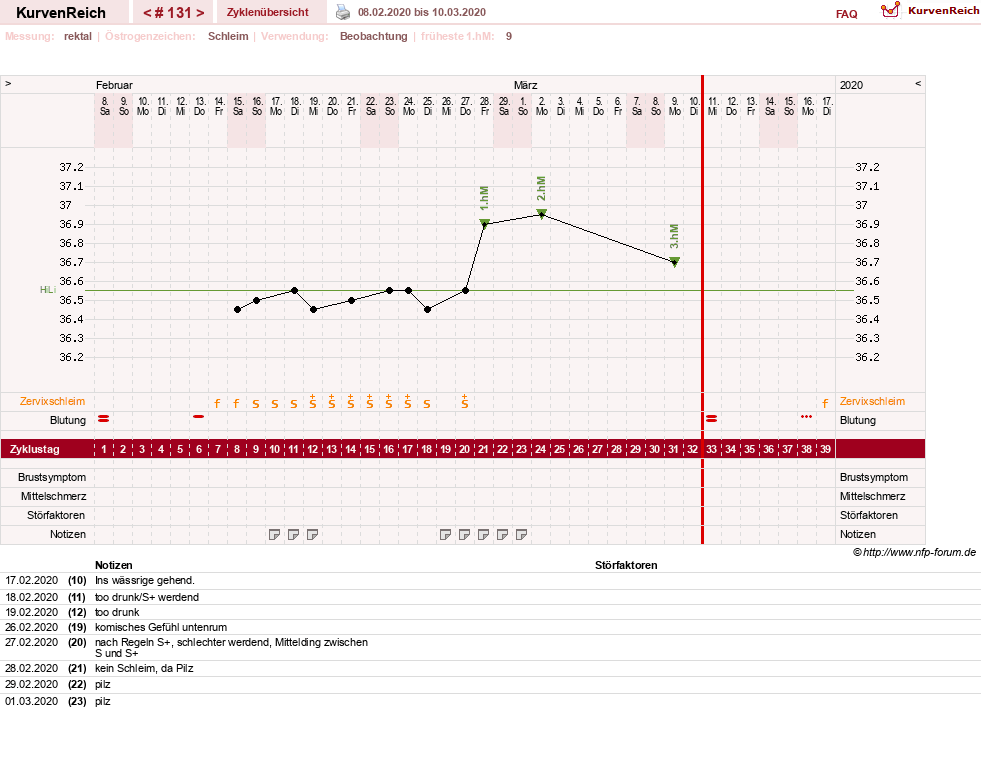Open the note icon for cycle day 10

point(274,535)
